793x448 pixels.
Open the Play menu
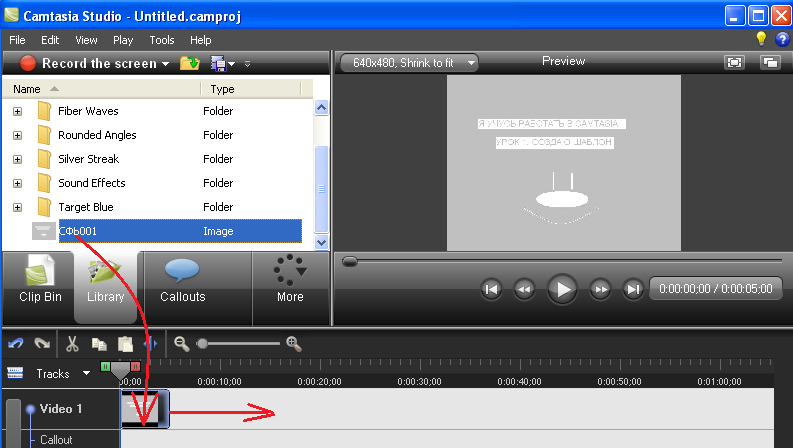tap(123, 40)
